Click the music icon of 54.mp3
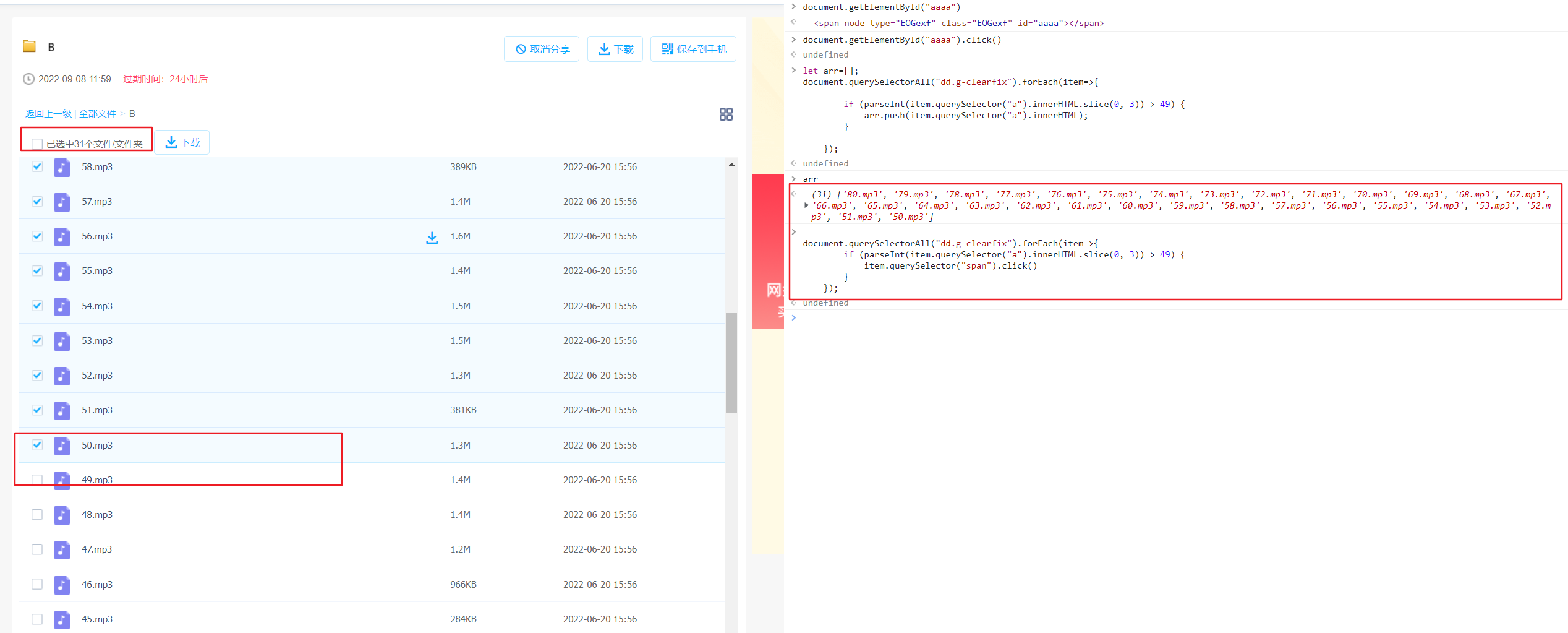Screen dimensions: 1568x633 62,306
